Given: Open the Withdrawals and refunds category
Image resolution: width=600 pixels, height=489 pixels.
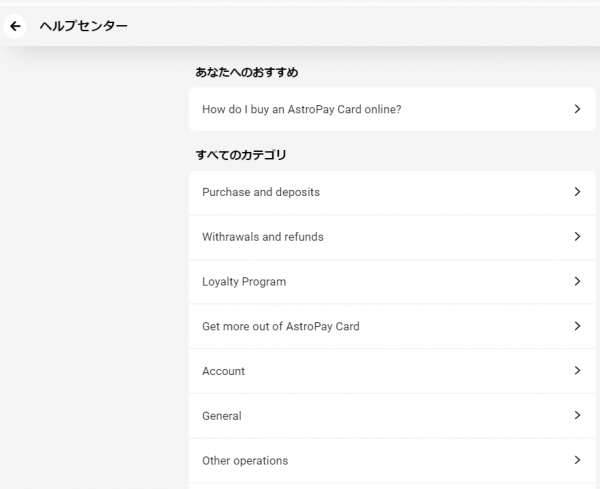Looking at the screenshot, I should pos(392,237).
